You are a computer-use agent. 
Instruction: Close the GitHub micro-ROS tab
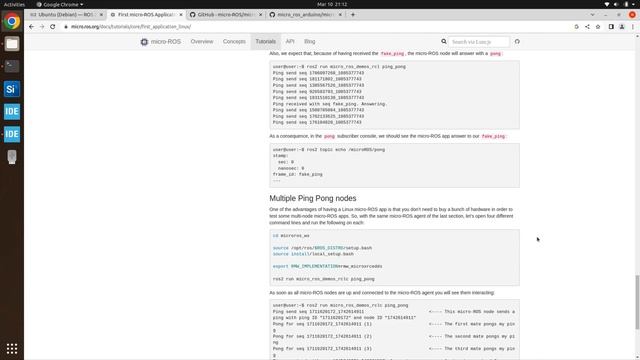click(x=260, y=15)
